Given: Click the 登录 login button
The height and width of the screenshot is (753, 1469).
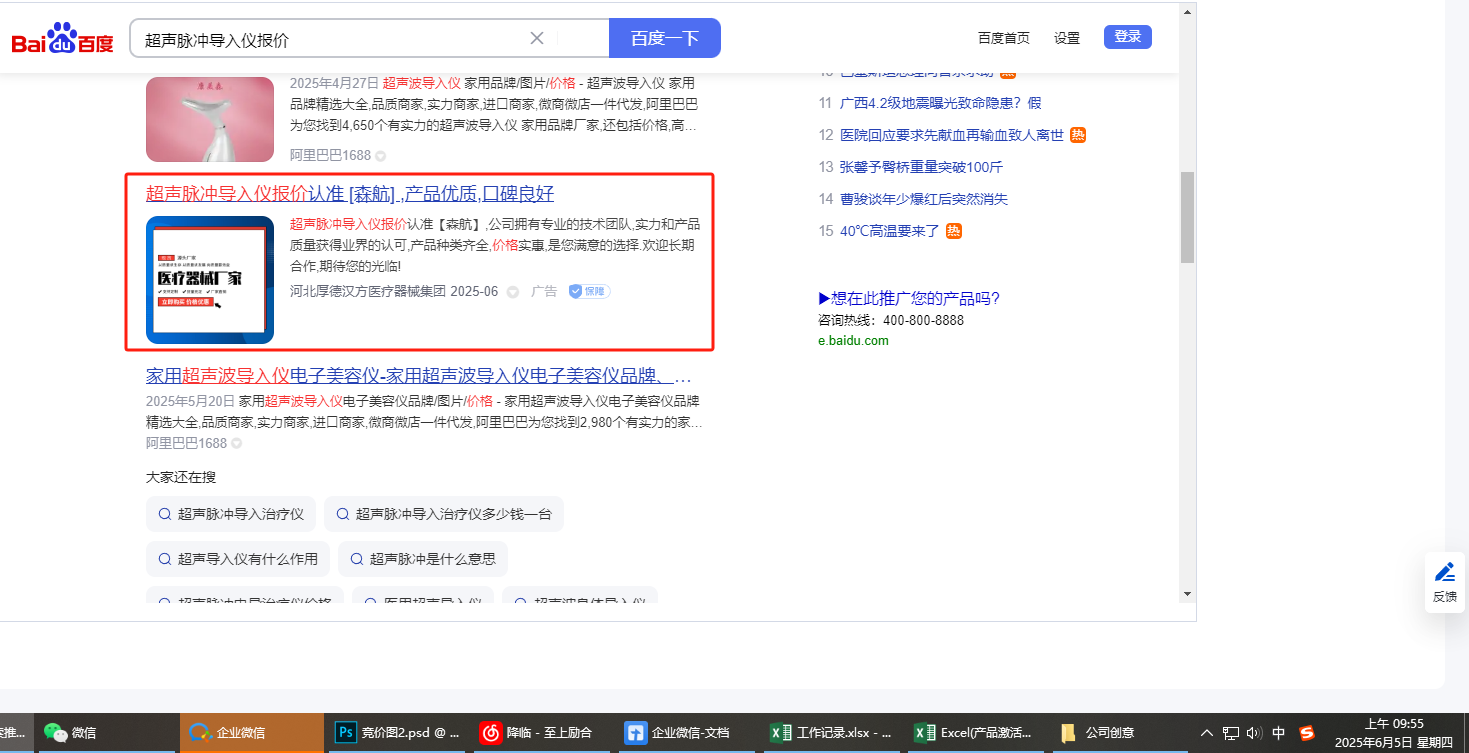Looking at the screenshot, I should [x=1127, y=37].
